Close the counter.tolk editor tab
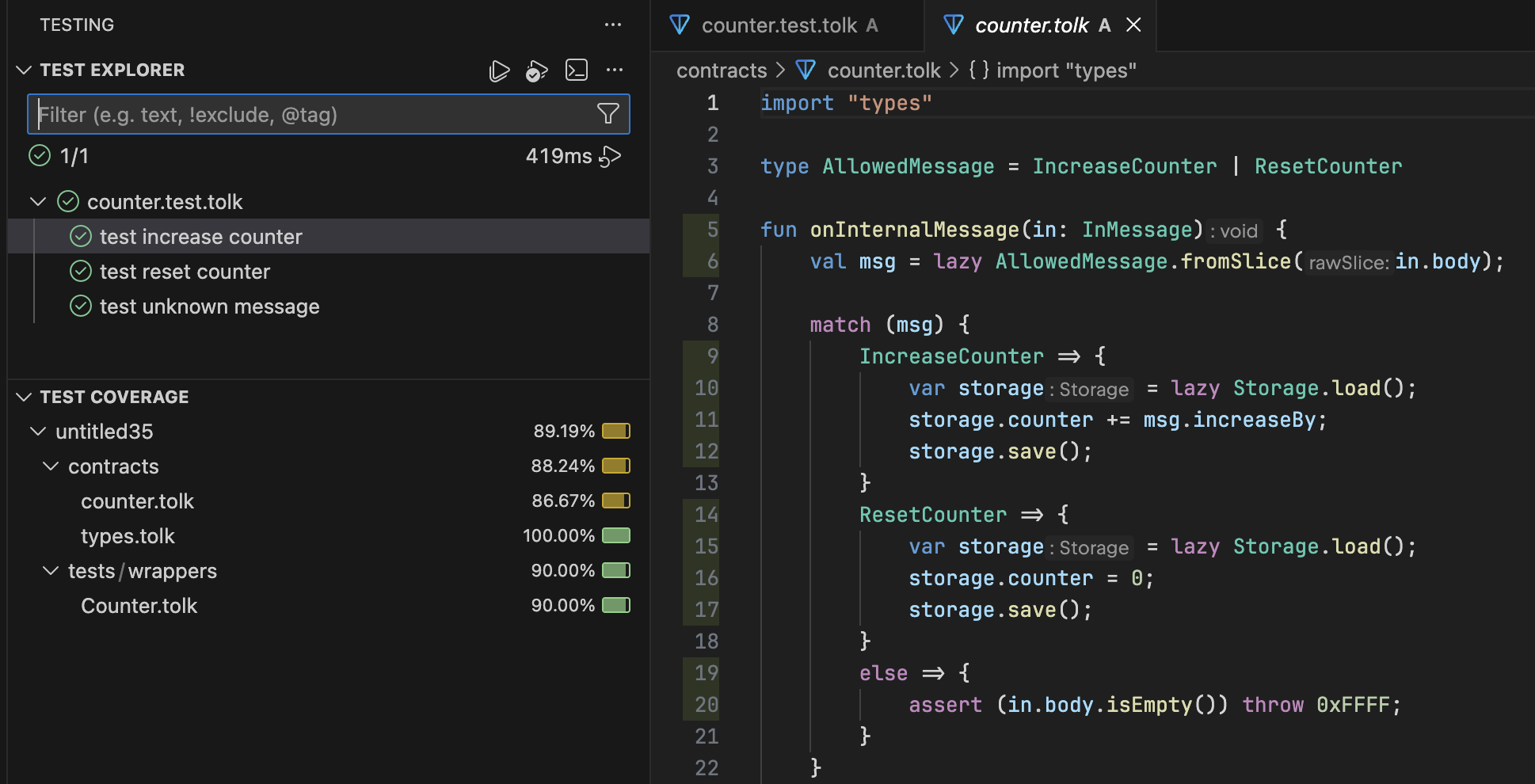 tap(1133, 25)
